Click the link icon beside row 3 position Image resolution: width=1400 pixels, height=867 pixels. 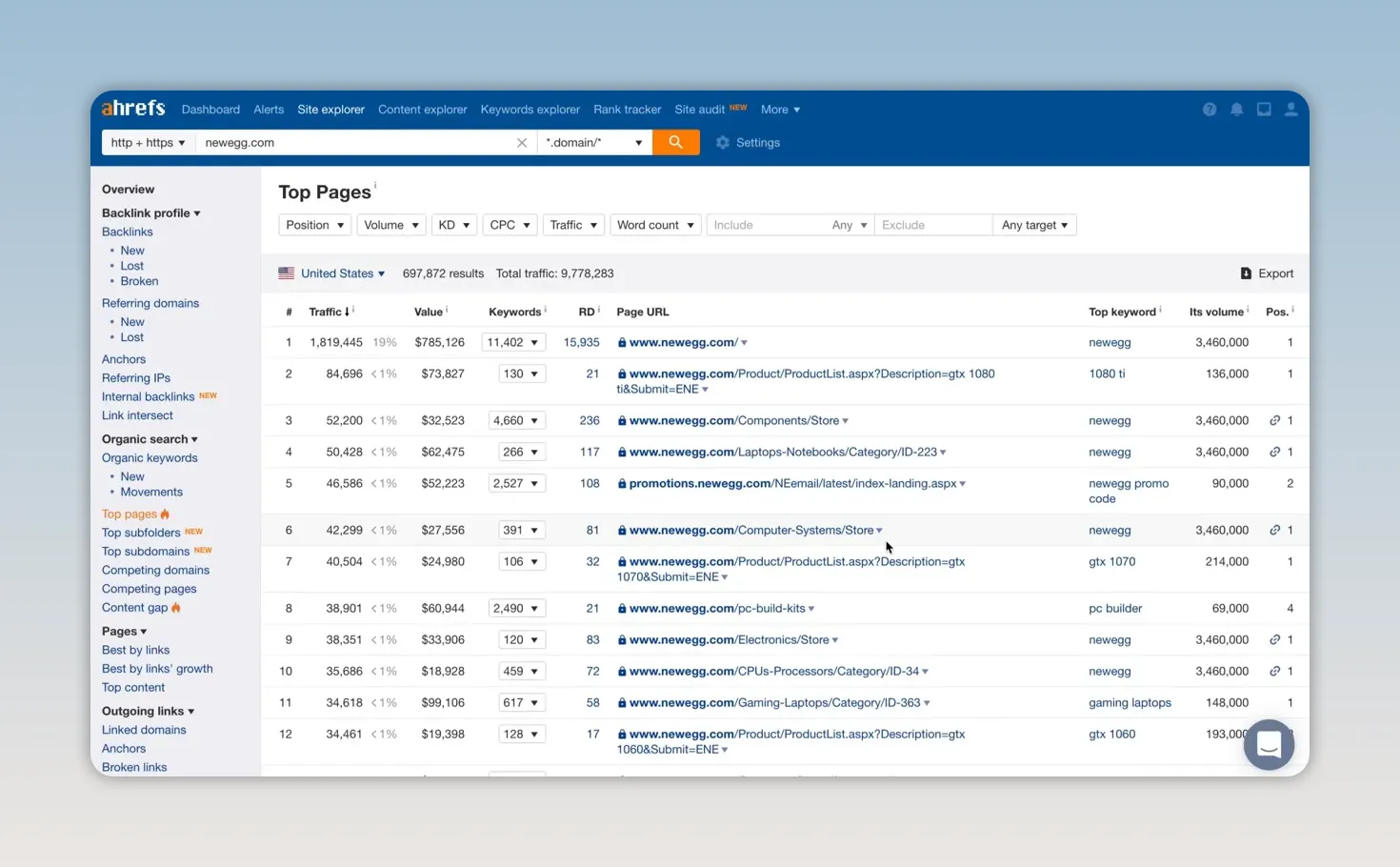[1274, 420]
